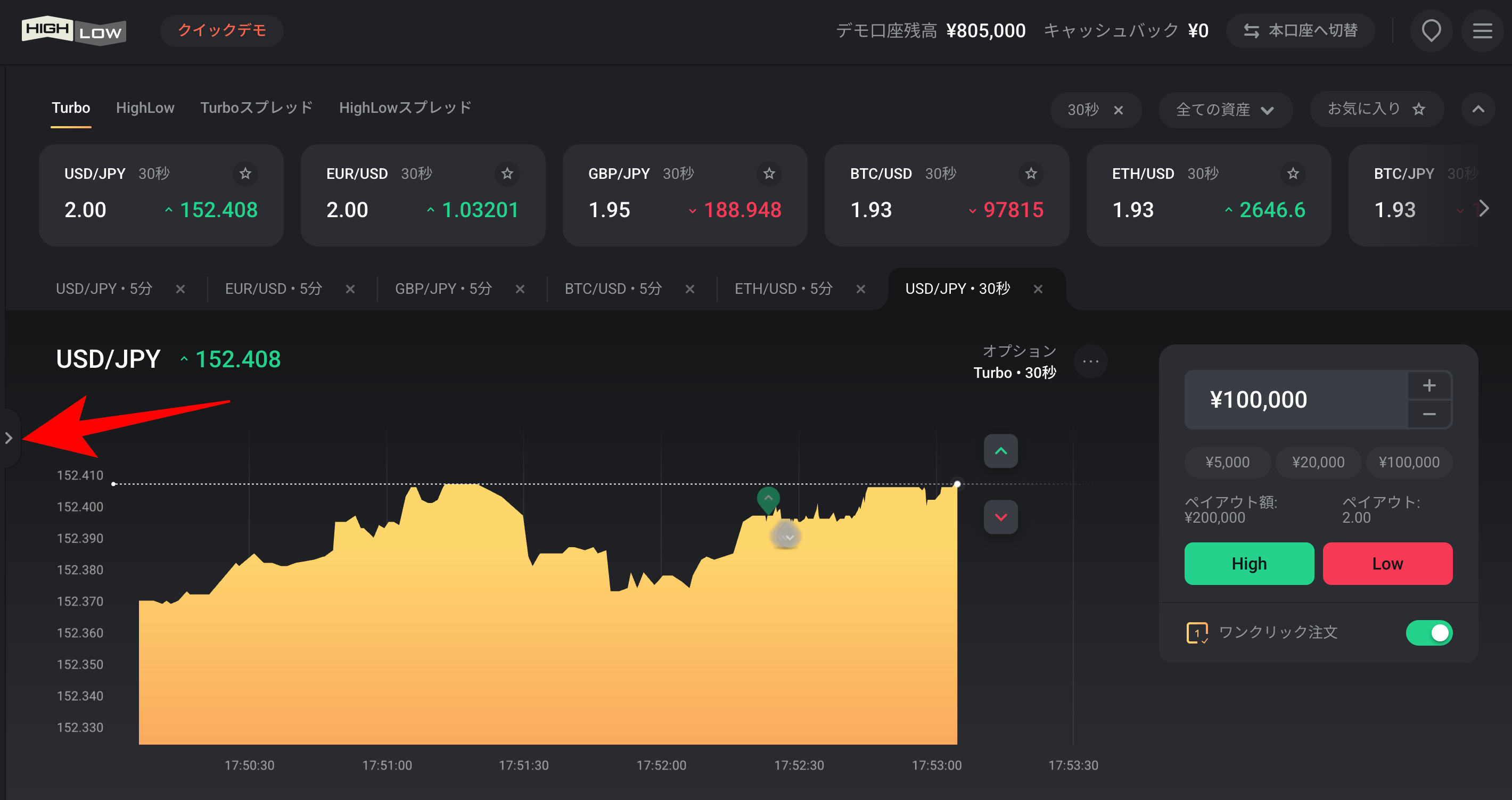Decrease trade amount with minus button
Viewport: 1512px width, 800px height.
tap(1429, 415)
